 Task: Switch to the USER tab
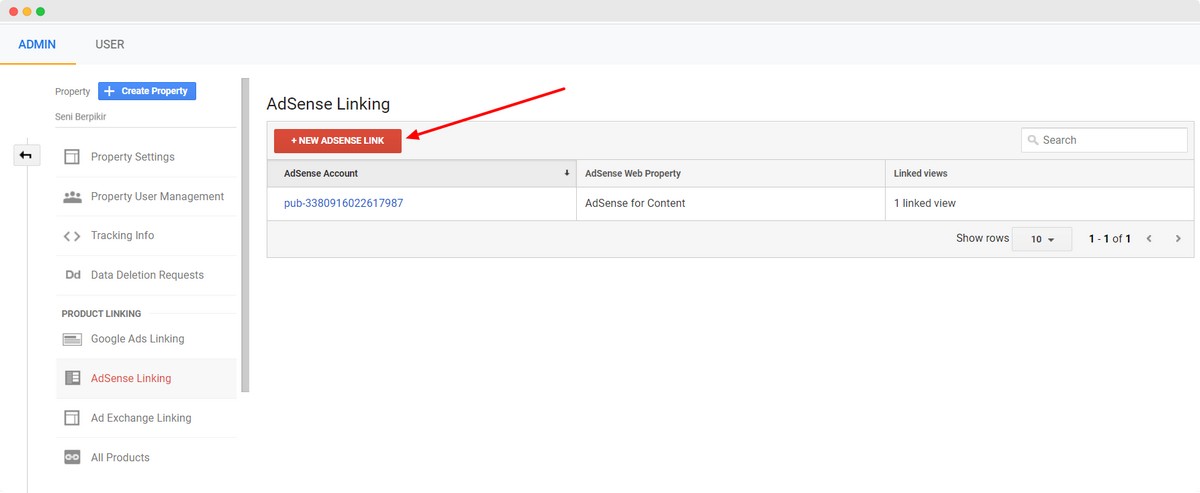pos(110,44)
